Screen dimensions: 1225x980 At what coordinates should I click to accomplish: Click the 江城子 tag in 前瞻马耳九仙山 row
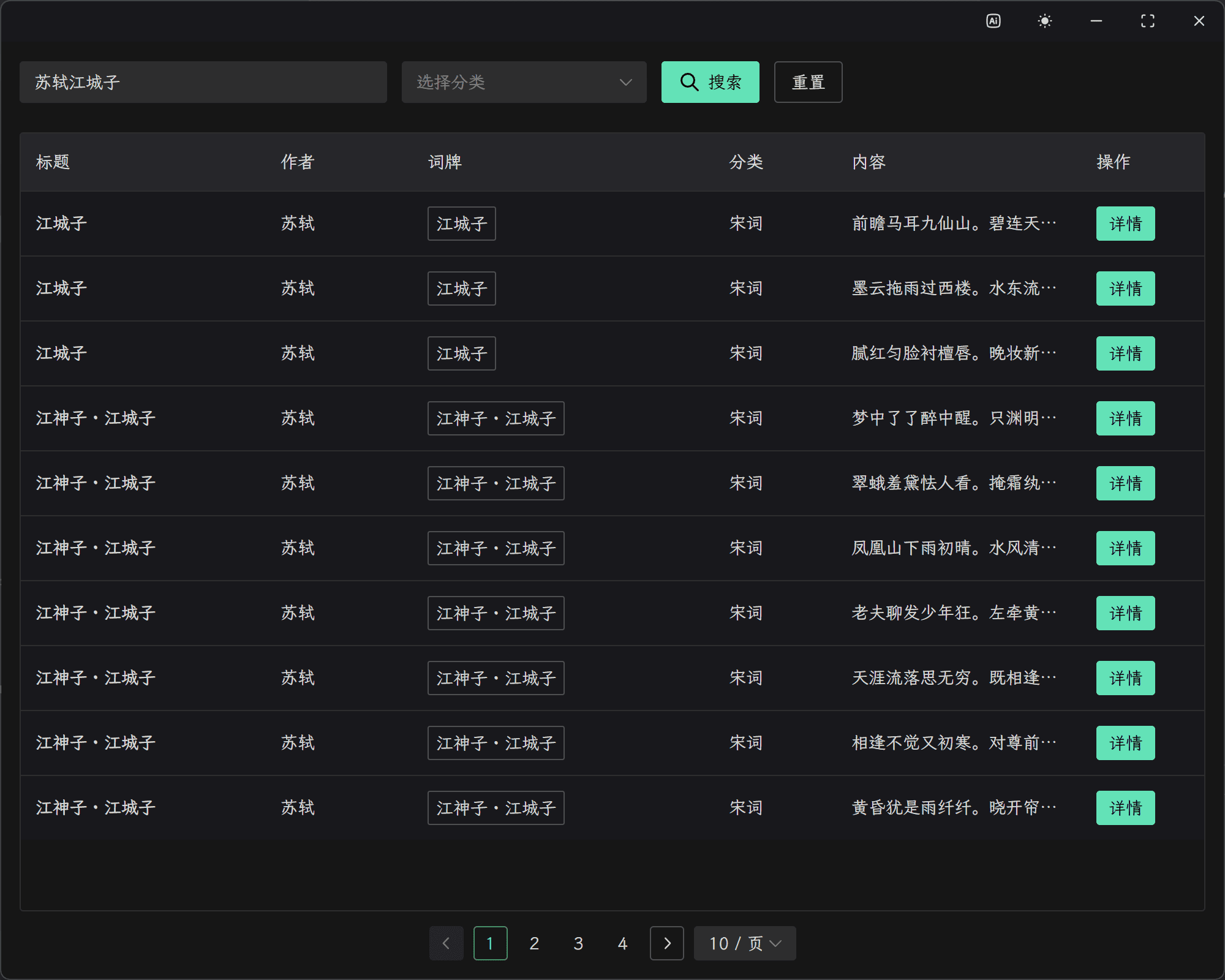[462, 224]
